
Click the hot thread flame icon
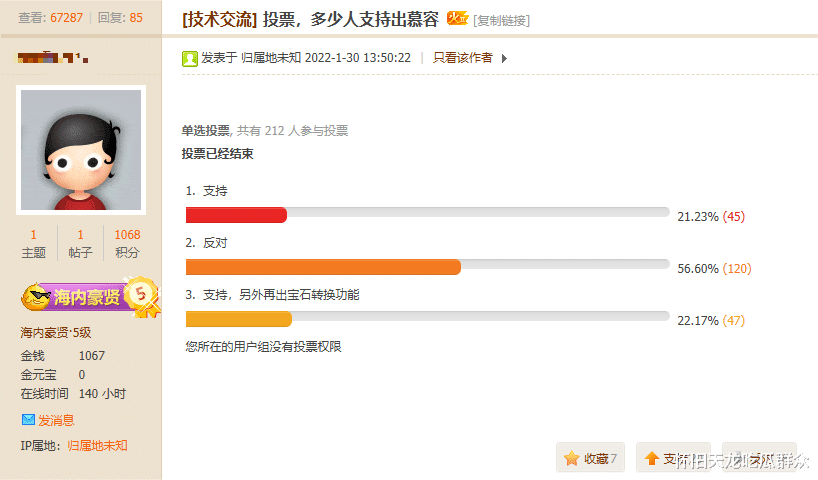coord(456,18)
